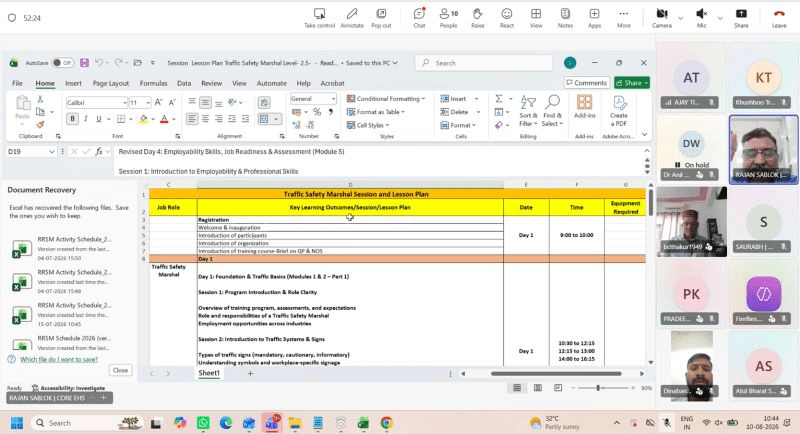Adjust the Excel zoom slider
Viewport: 800px width, 434px height.
pyautogui.click(x=598, y=388)
